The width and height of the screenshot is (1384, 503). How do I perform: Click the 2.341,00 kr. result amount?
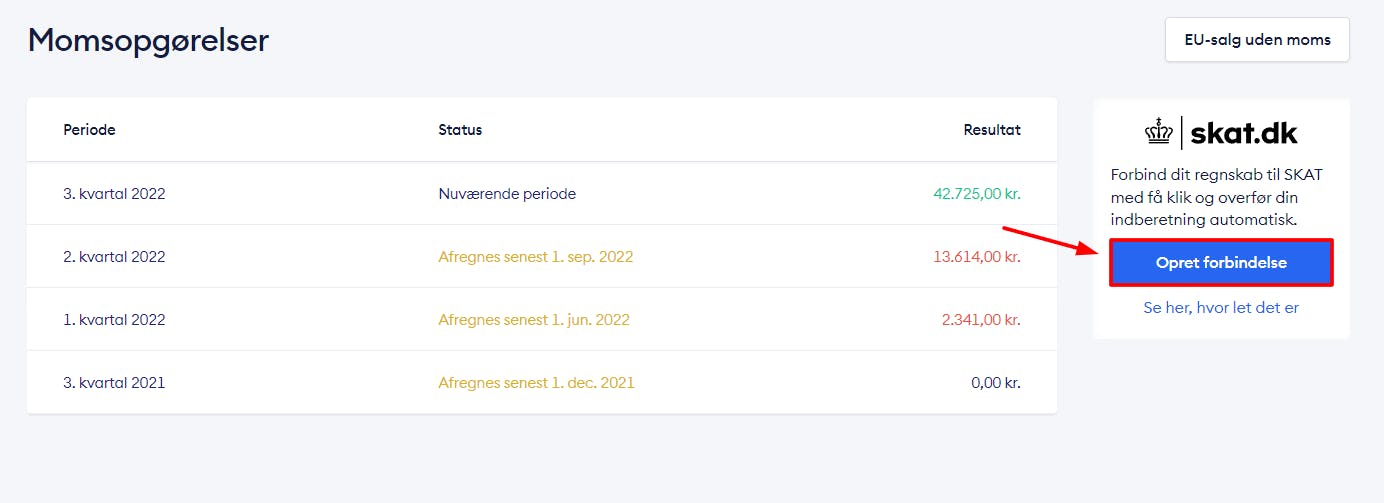981,320
